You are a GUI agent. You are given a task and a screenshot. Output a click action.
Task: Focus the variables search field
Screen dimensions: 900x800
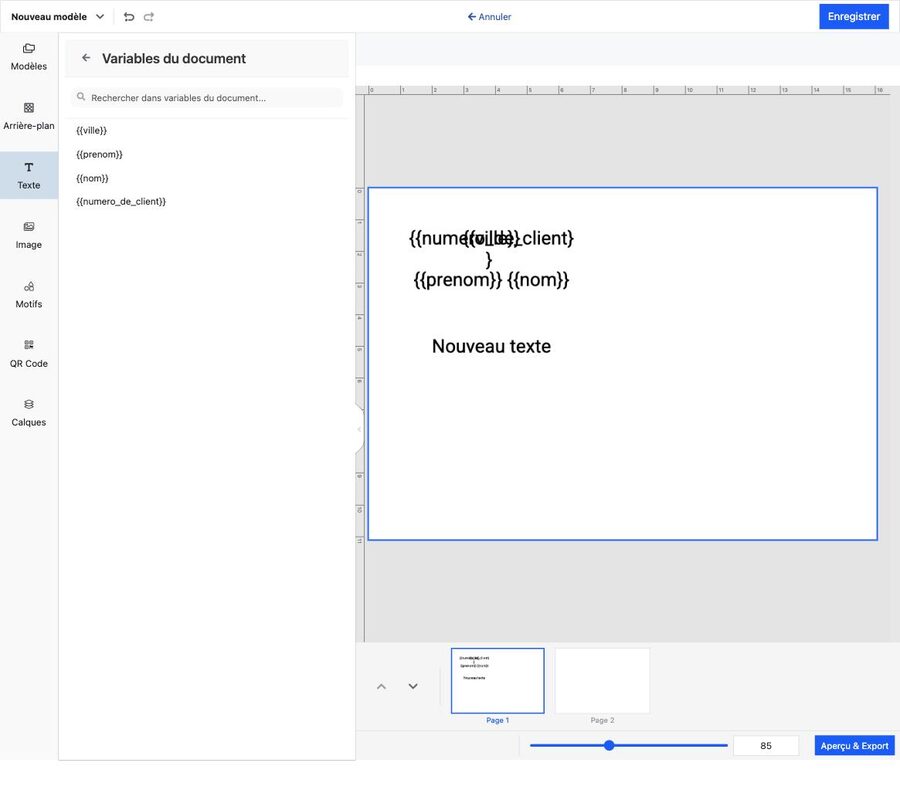coord(207,98)
